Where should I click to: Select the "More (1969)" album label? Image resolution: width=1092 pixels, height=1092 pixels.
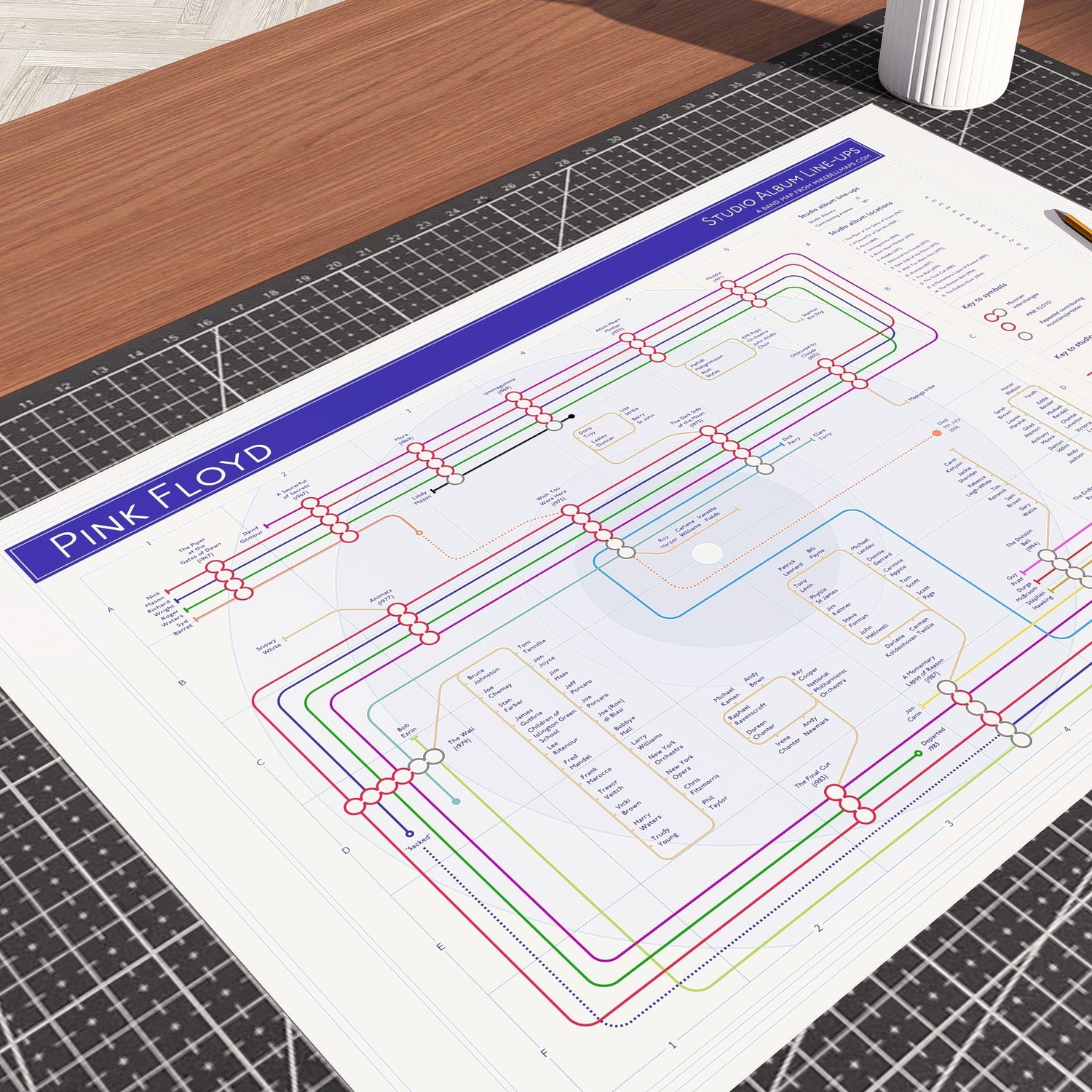[405, 440]
